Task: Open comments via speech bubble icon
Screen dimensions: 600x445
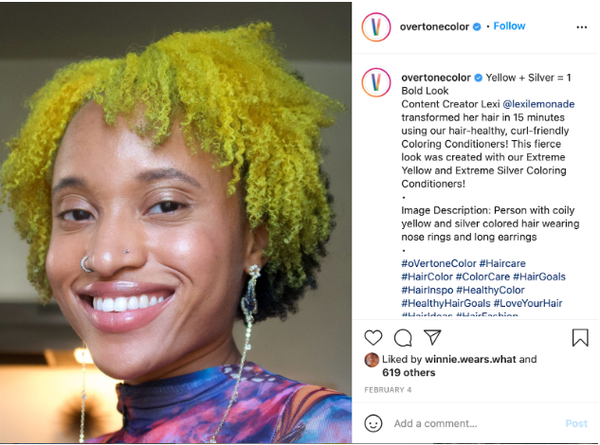Action: click(403, 338)
